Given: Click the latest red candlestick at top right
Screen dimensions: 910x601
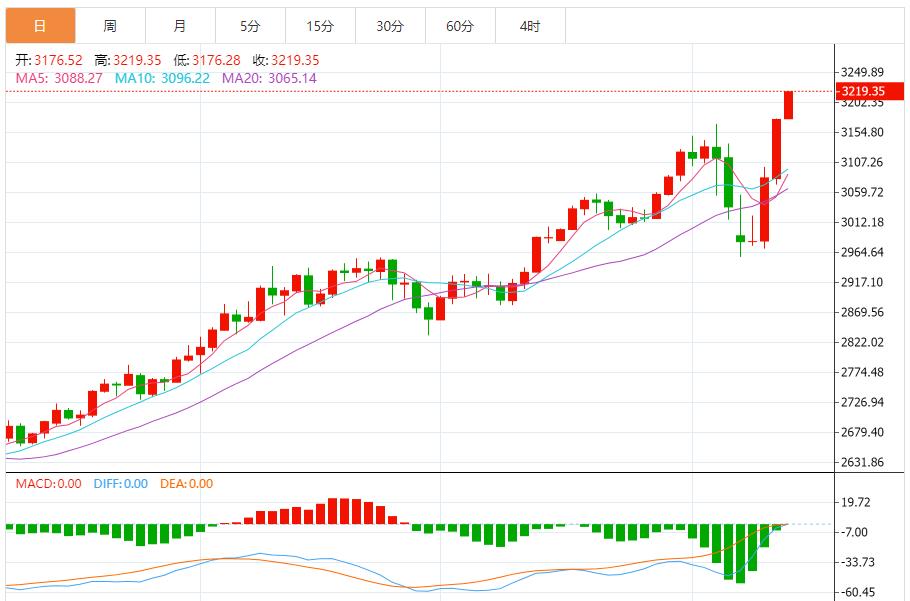Looking at the screenshot, I should tap(788, 105).
